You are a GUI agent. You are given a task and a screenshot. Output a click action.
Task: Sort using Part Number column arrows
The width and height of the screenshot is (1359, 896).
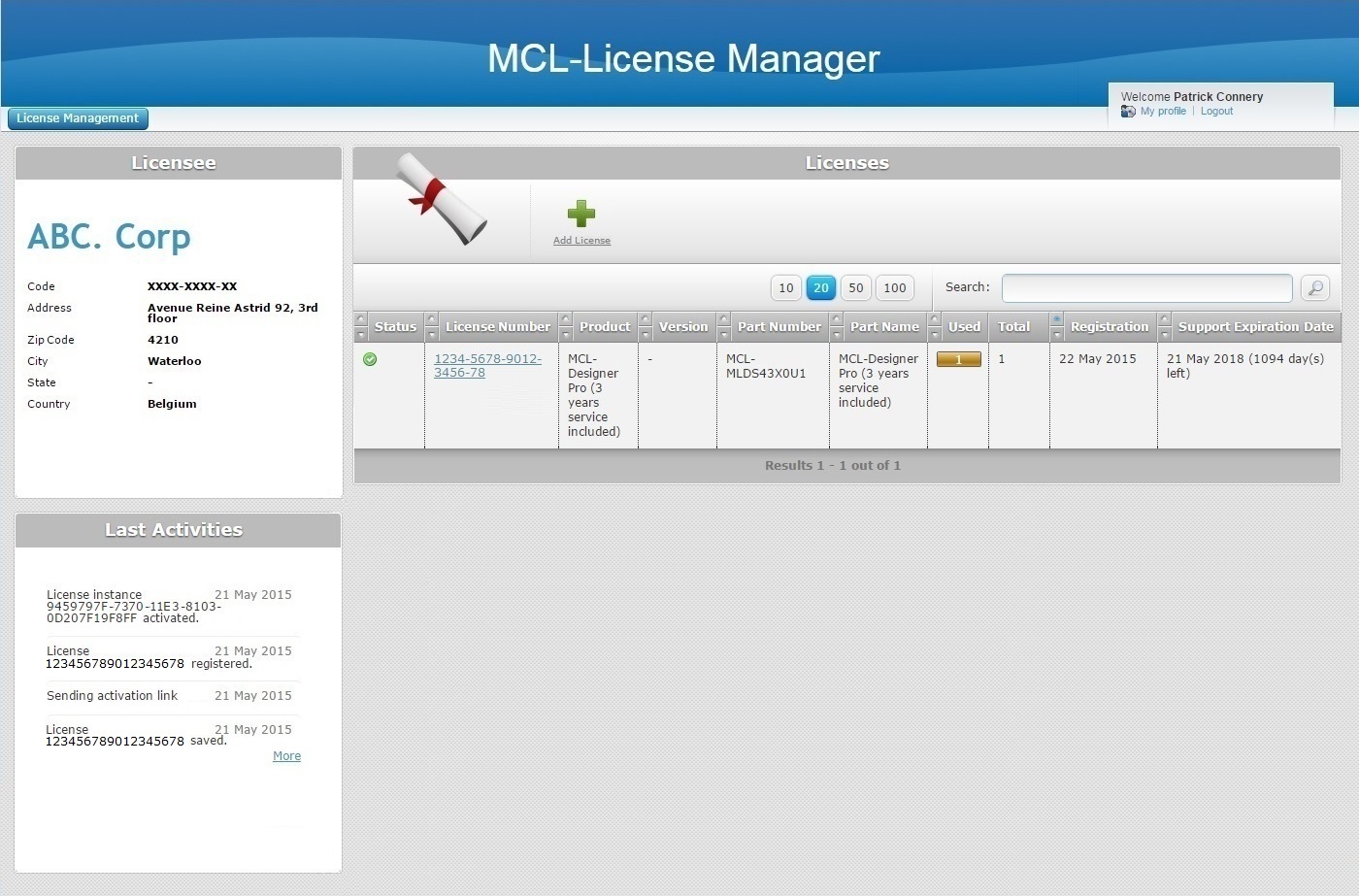click(x=724, y=327)
